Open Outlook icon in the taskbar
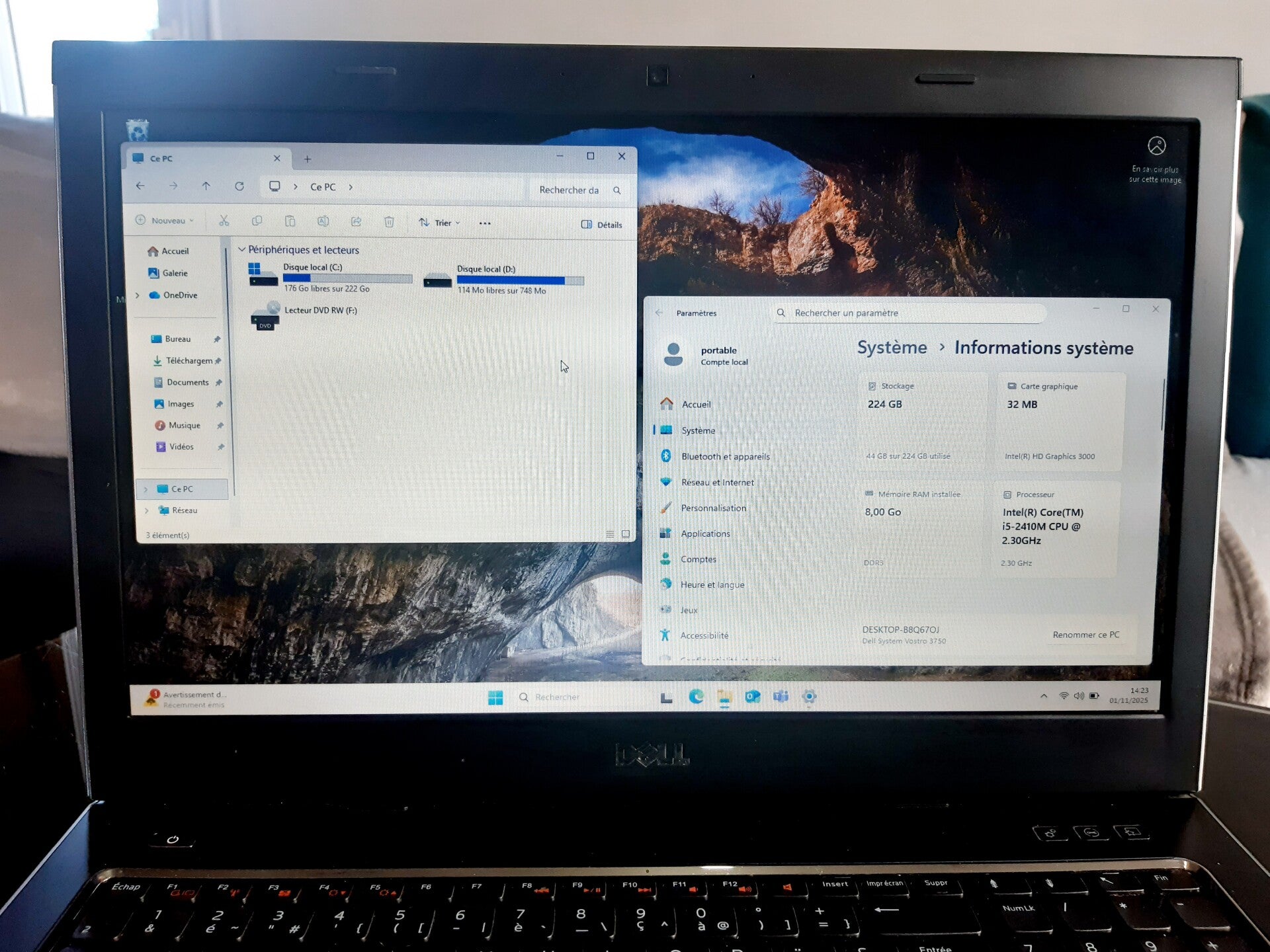 click(x=752, y=697)
